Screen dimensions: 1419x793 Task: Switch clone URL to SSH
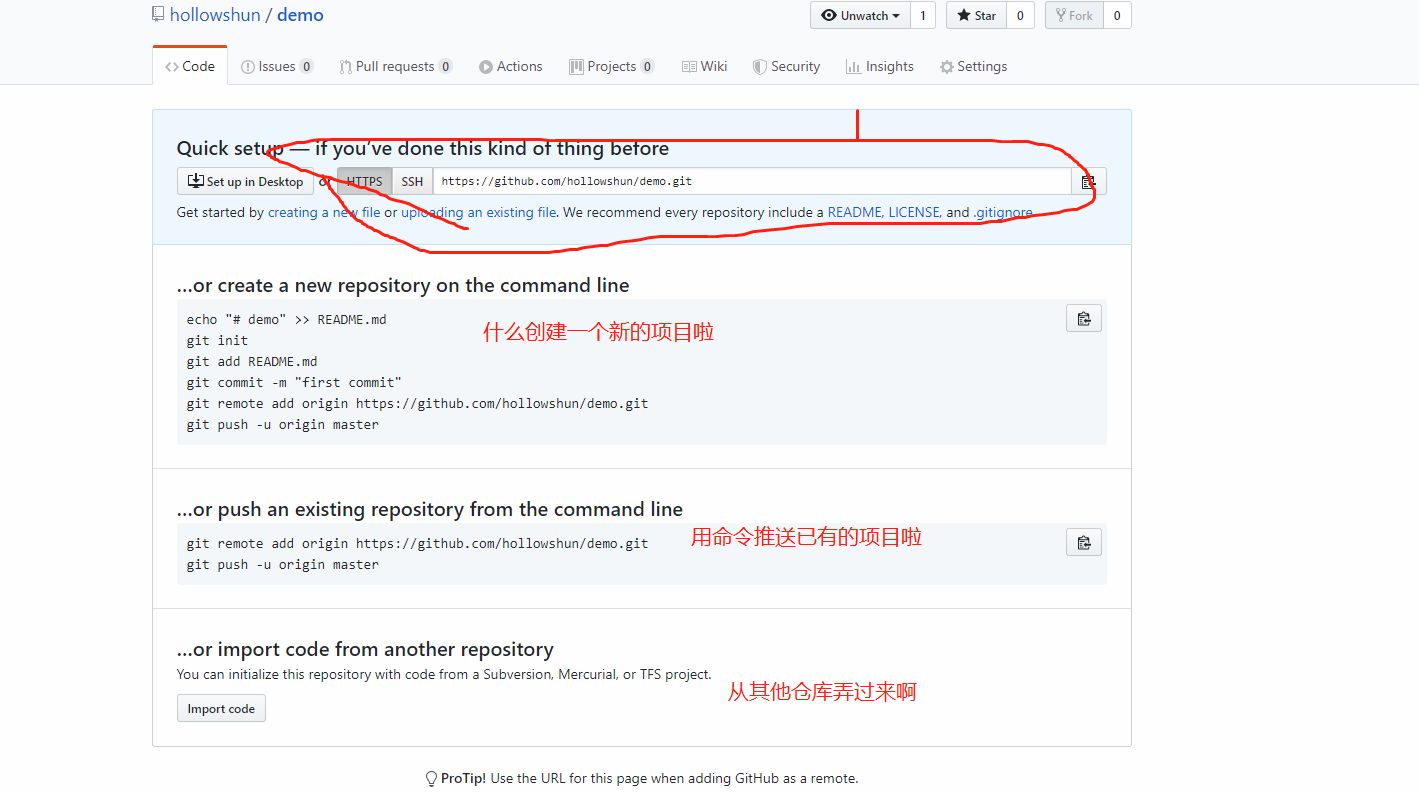pos(412,182)
